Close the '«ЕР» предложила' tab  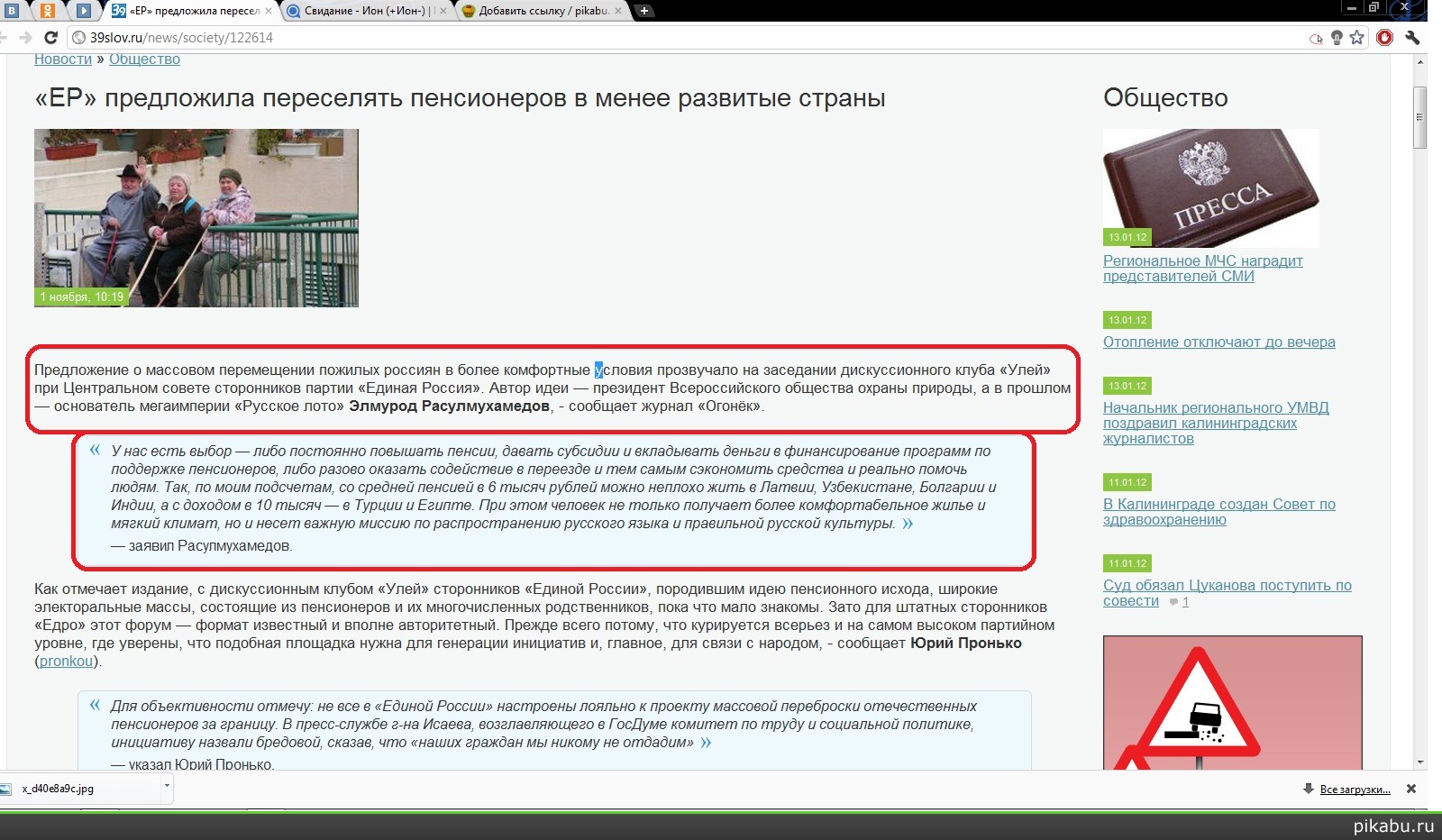click(269, 11)
